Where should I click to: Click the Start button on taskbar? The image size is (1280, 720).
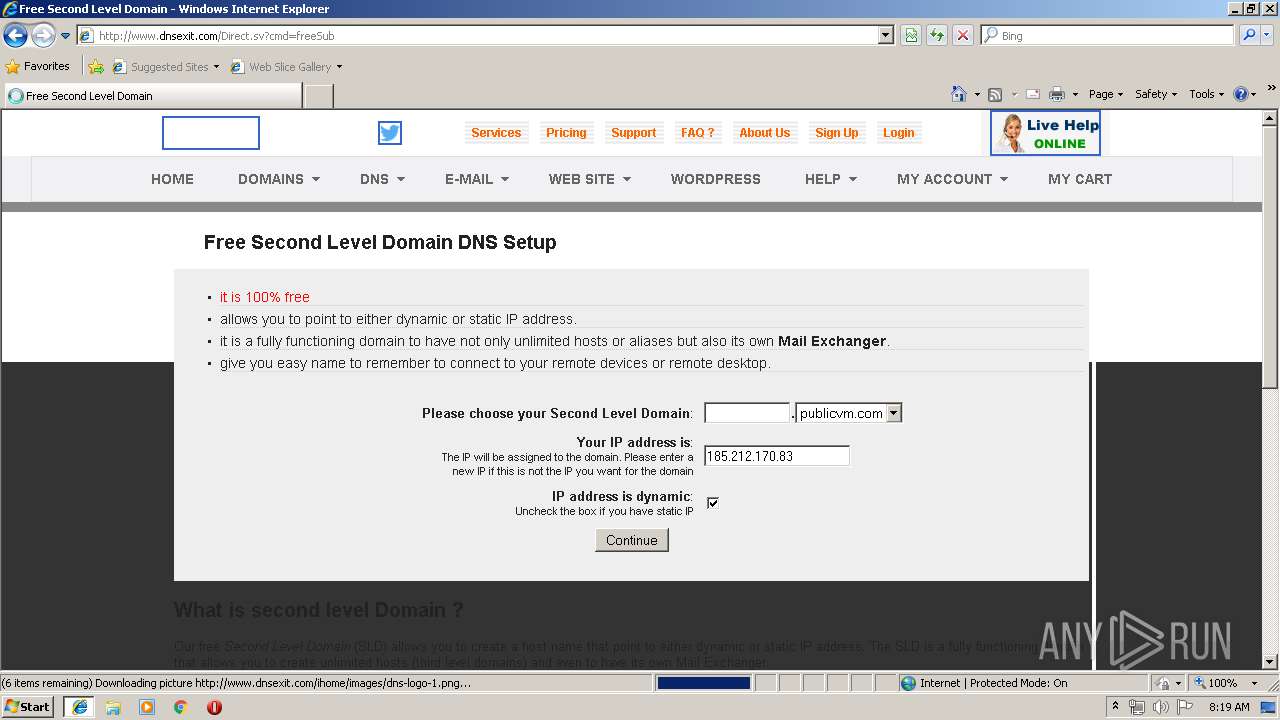(27, 707)
